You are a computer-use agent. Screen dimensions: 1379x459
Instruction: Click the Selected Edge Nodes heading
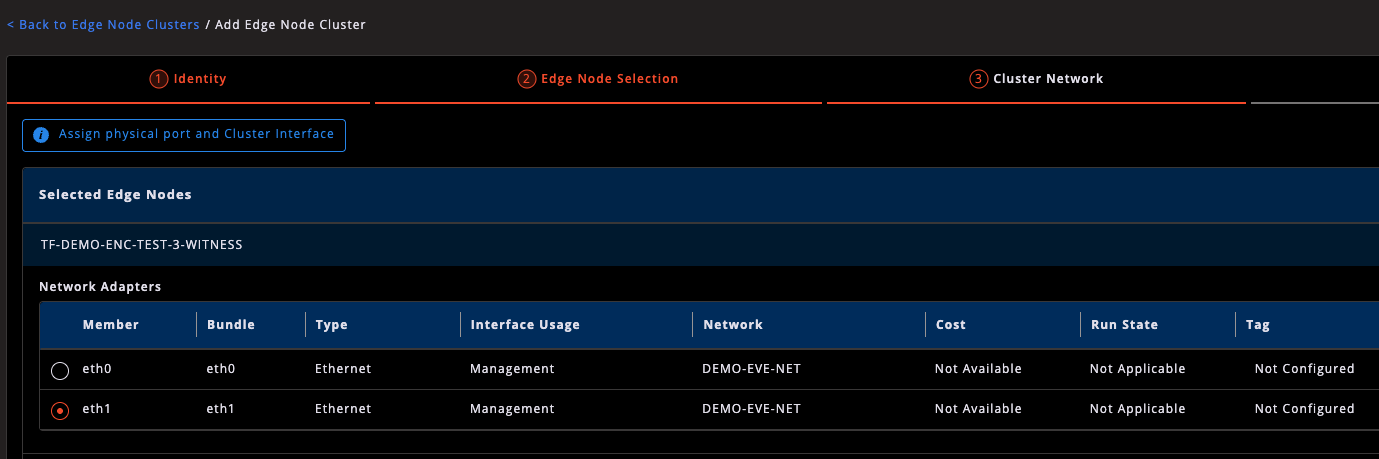pyautogui.click(x=115, y=195)
